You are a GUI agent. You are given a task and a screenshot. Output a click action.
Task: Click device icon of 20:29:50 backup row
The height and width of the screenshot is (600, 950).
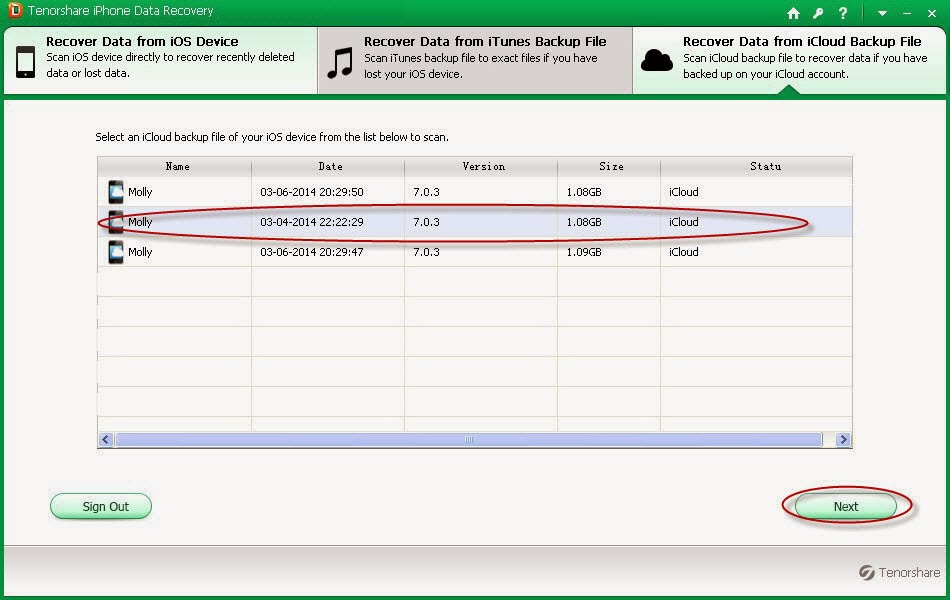coord(116,192)
